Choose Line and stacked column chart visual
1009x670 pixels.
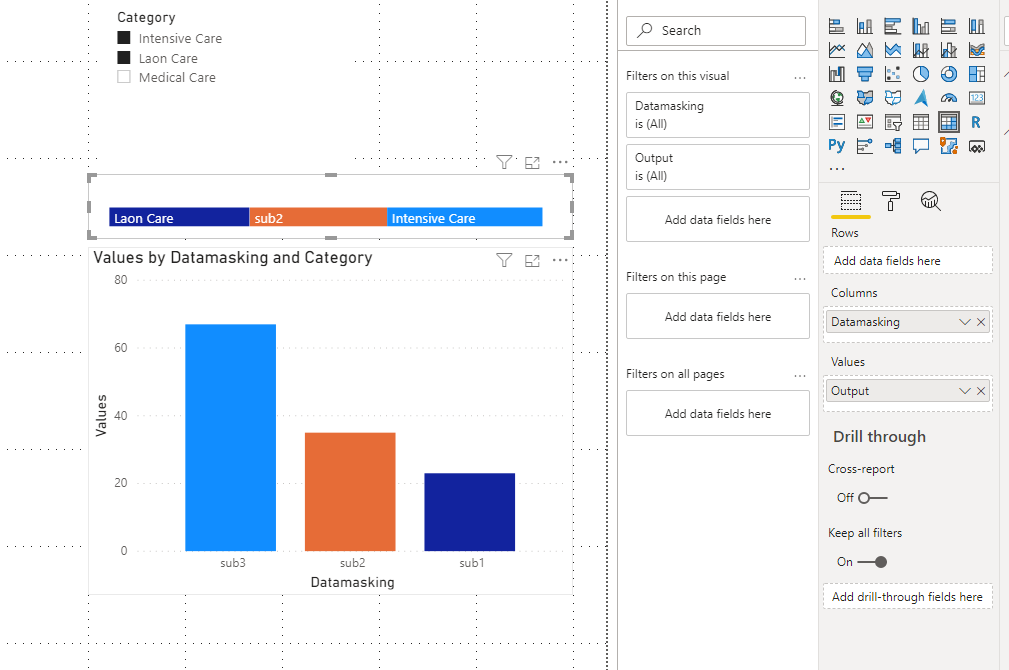point(921,50)
